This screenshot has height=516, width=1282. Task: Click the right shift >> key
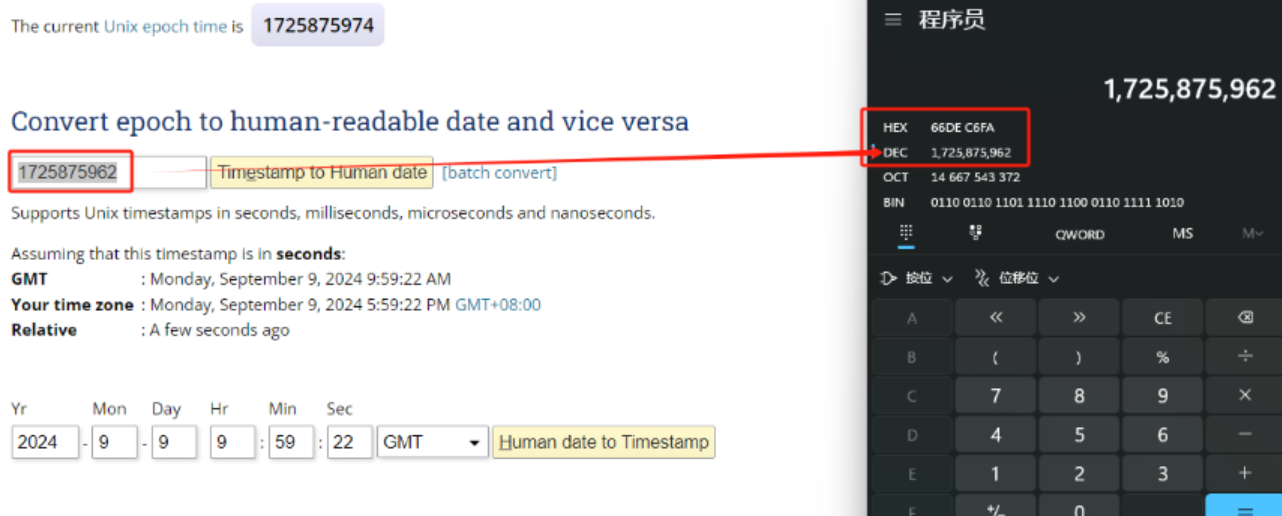[1079, 318]
